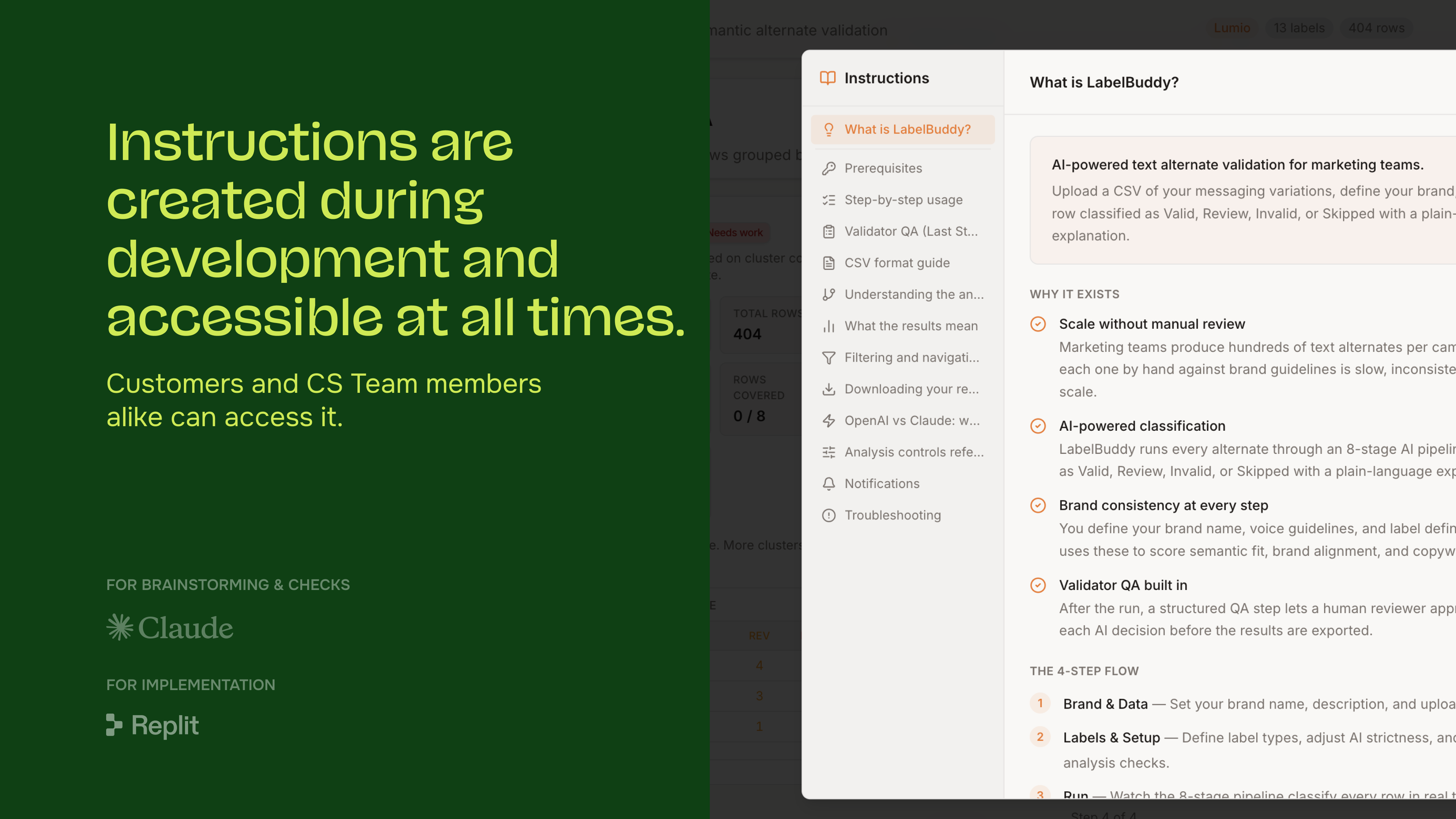Open the Prerequisites section
This screenshot has width=1456, height=819.
point(903,168)
